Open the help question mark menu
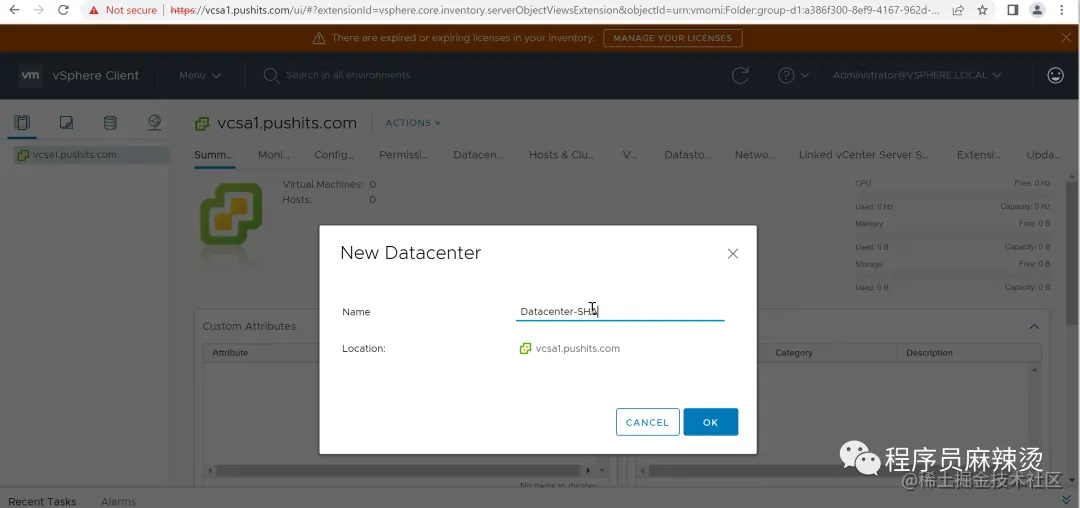Image resolution: width=1080 pixels, height=508 pixels. [793, 75]
